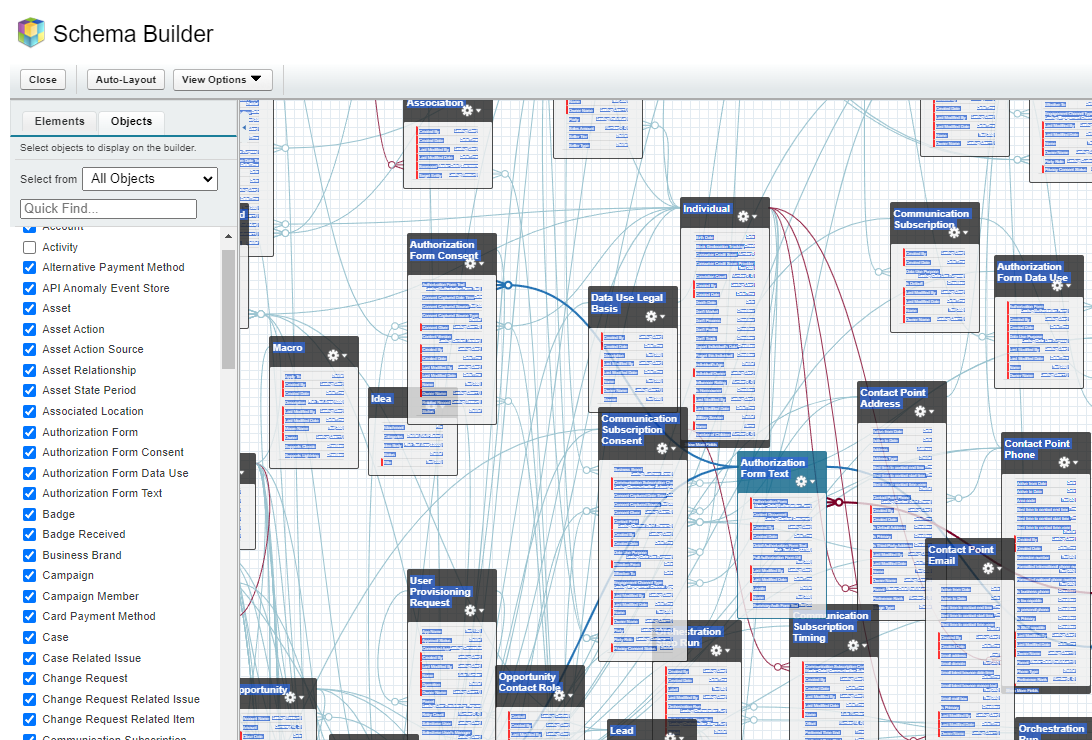Open the View Options dropdown
The image size is (1092, 740).
(222, 79)
